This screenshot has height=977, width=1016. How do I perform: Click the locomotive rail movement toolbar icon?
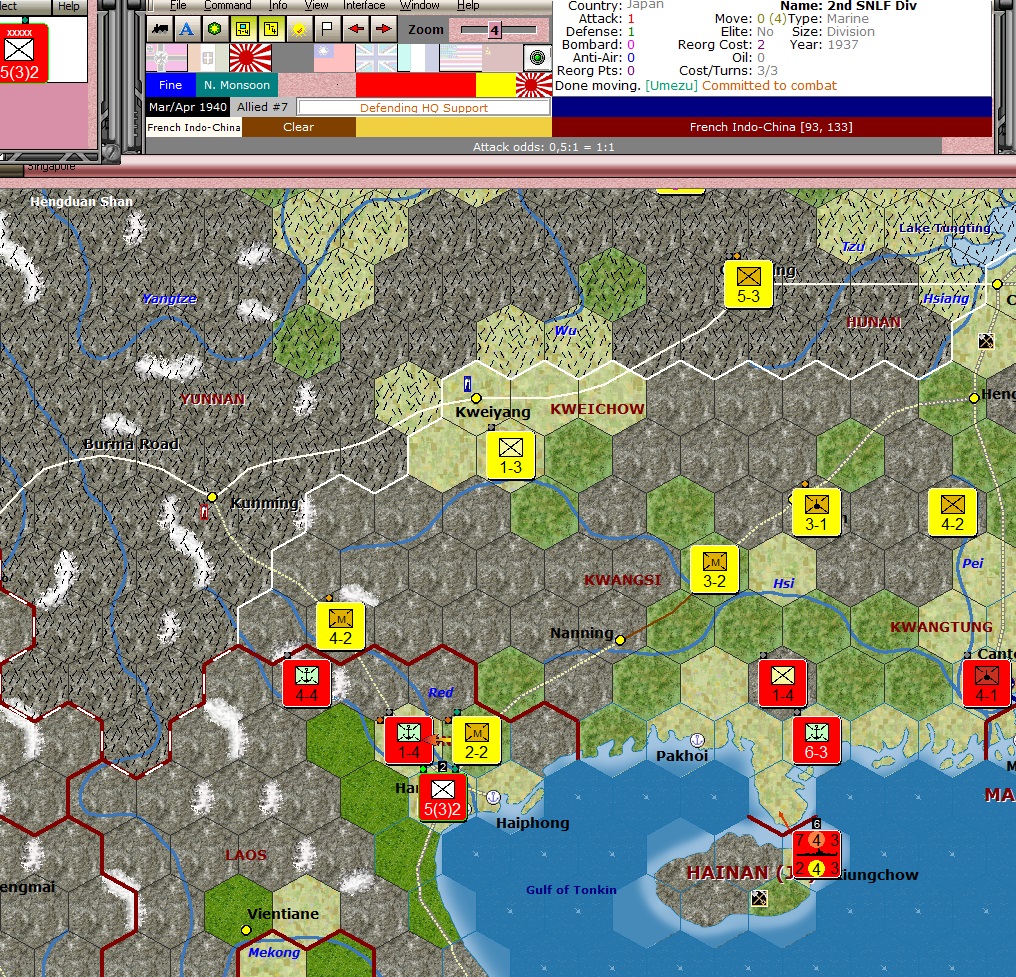coord(159,29)
